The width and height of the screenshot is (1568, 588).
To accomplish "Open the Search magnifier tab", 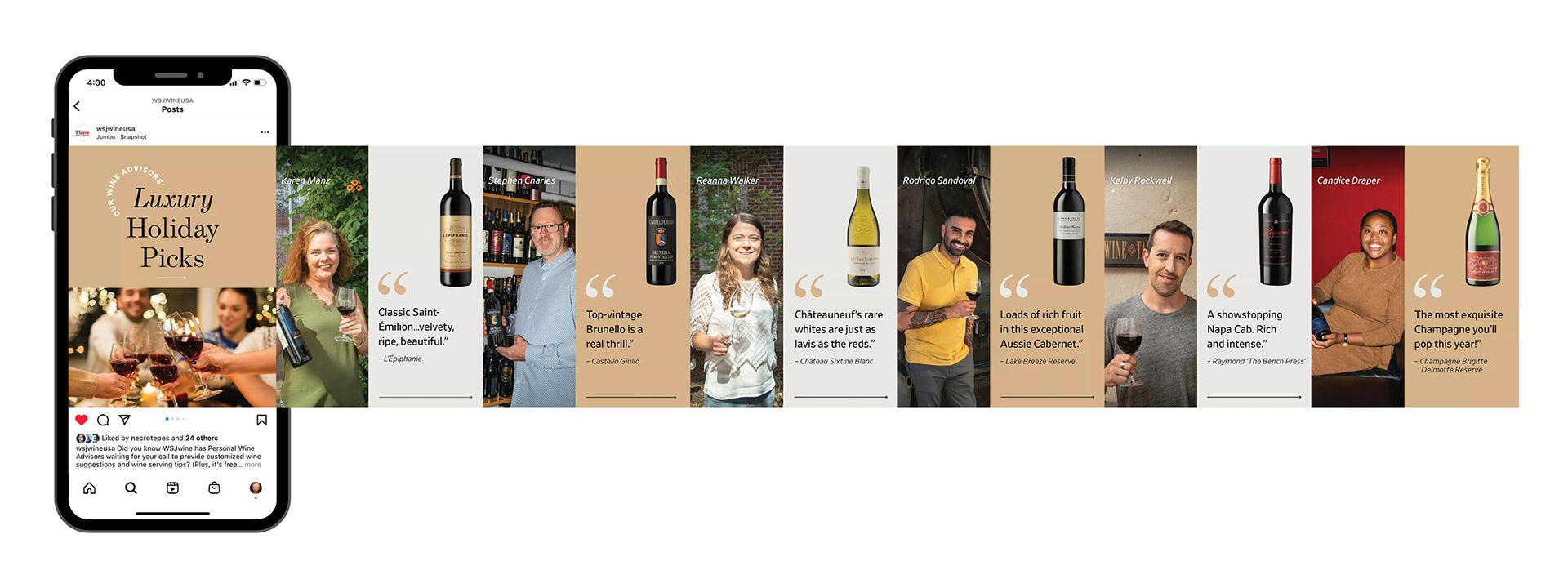I will point(131,488).
